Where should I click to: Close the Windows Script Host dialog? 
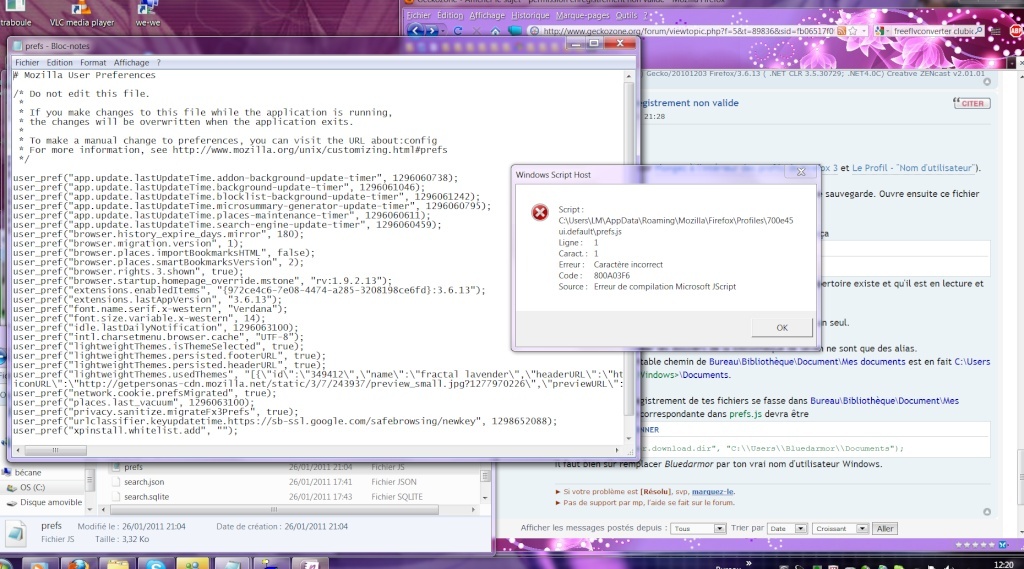tap(801, 172)
